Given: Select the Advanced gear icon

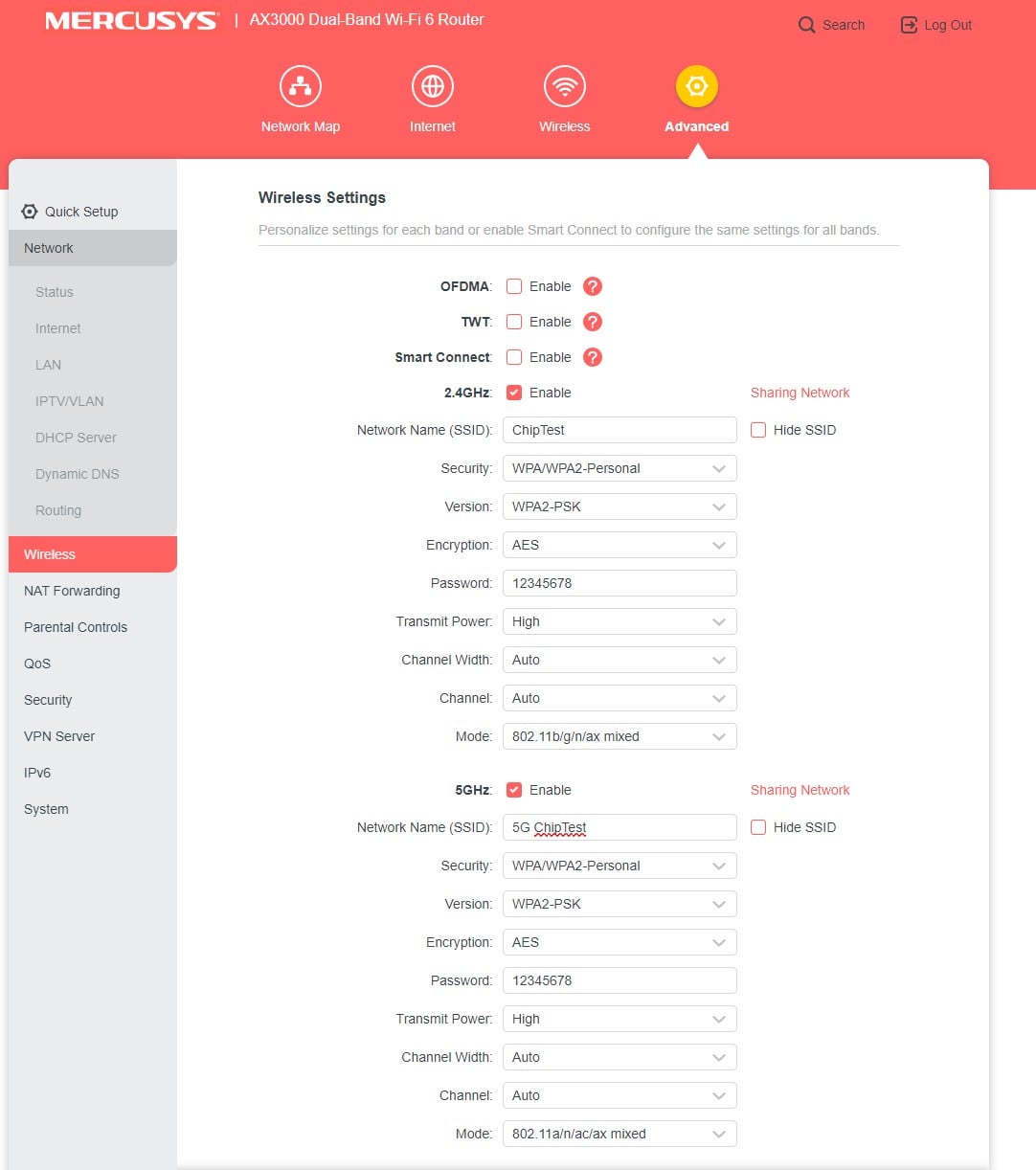Looking at the screenshot, I should click(697, 86).
